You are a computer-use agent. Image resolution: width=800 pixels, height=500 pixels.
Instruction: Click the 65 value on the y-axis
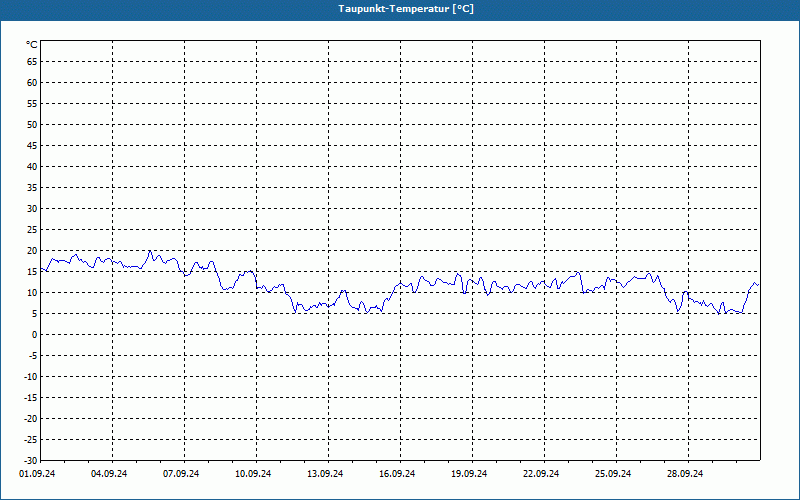click(x=32, y=62)
